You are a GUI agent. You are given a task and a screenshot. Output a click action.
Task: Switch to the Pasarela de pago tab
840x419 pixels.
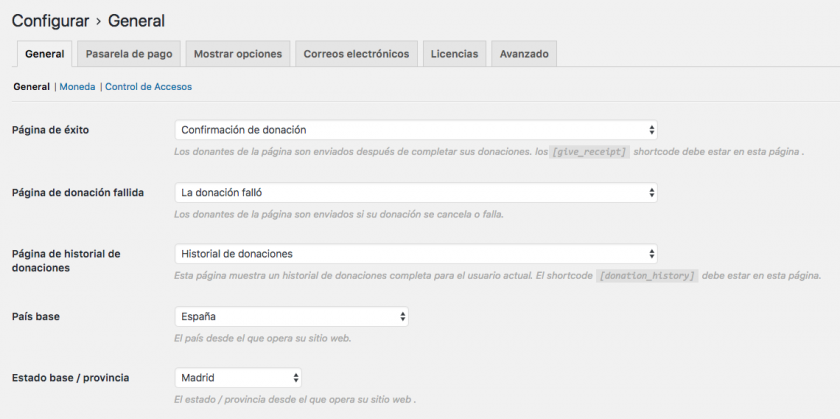coord(128,54)
